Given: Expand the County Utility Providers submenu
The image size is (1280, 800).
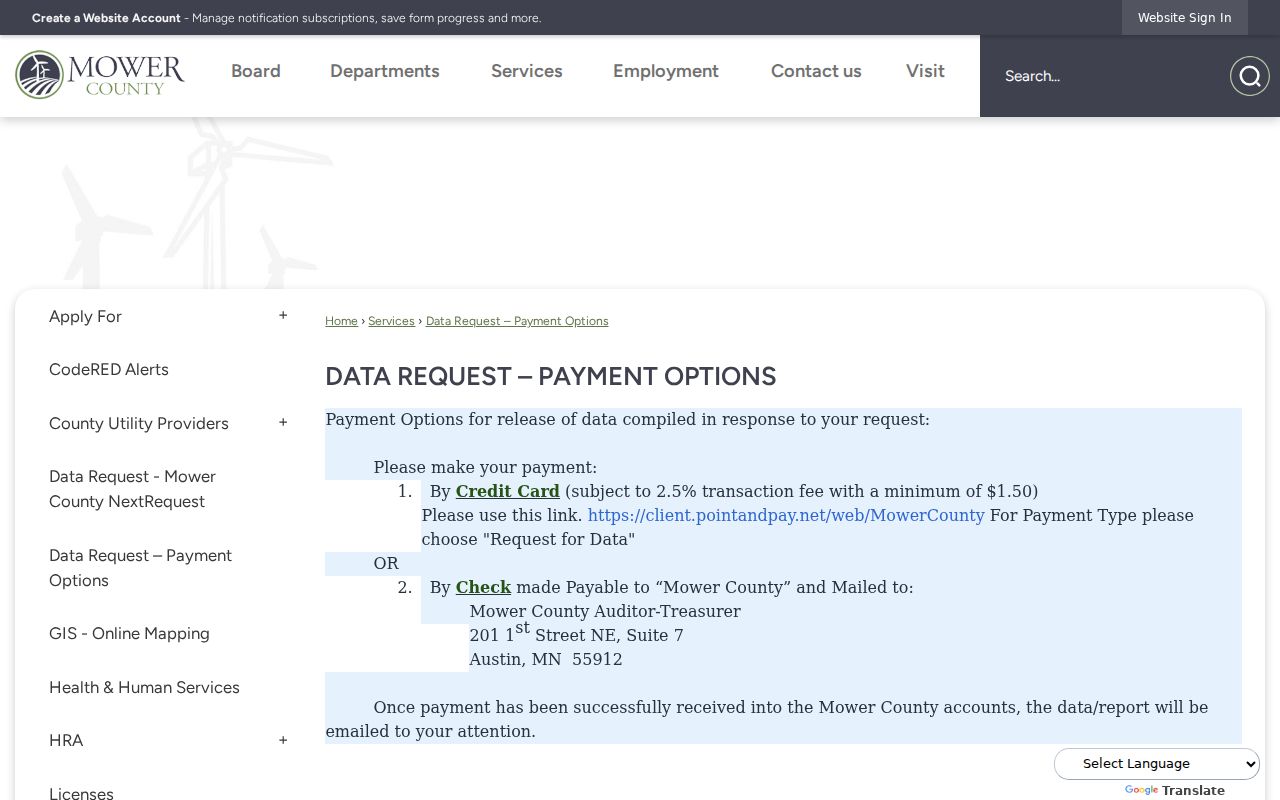Looking at the screenshot, I should 283,423.
